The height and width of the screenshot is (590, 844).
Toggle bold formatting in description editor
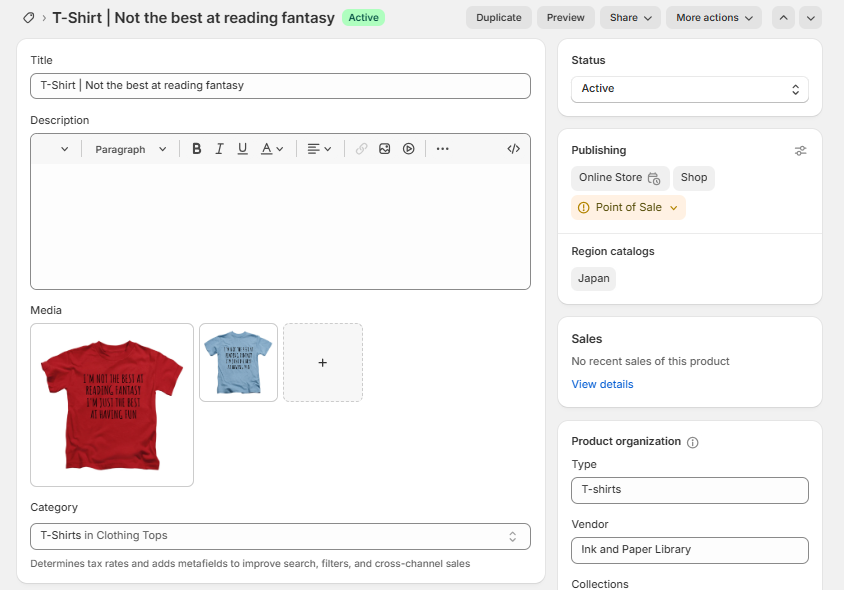click(x=197, y=149)
